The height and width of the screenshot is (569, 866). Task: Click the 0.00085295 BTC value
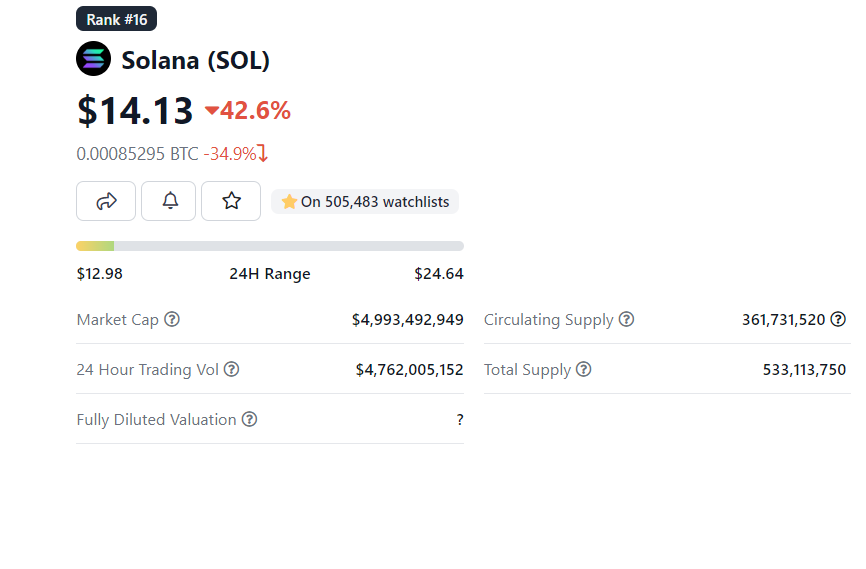pyautogui.click(x=138, y=154)
